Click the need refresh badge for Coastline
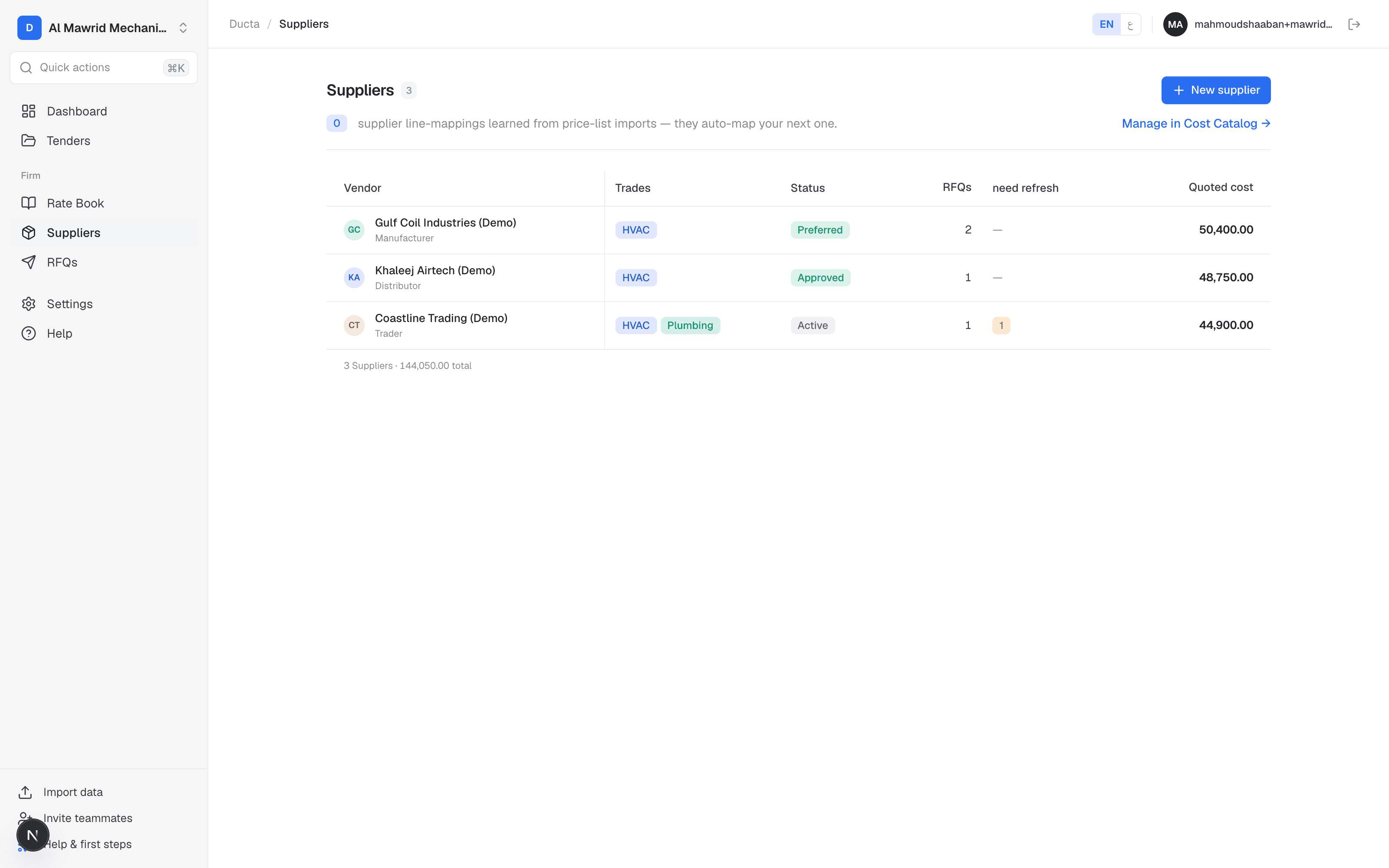The image size is (1389, 868). click(1001, 325)
